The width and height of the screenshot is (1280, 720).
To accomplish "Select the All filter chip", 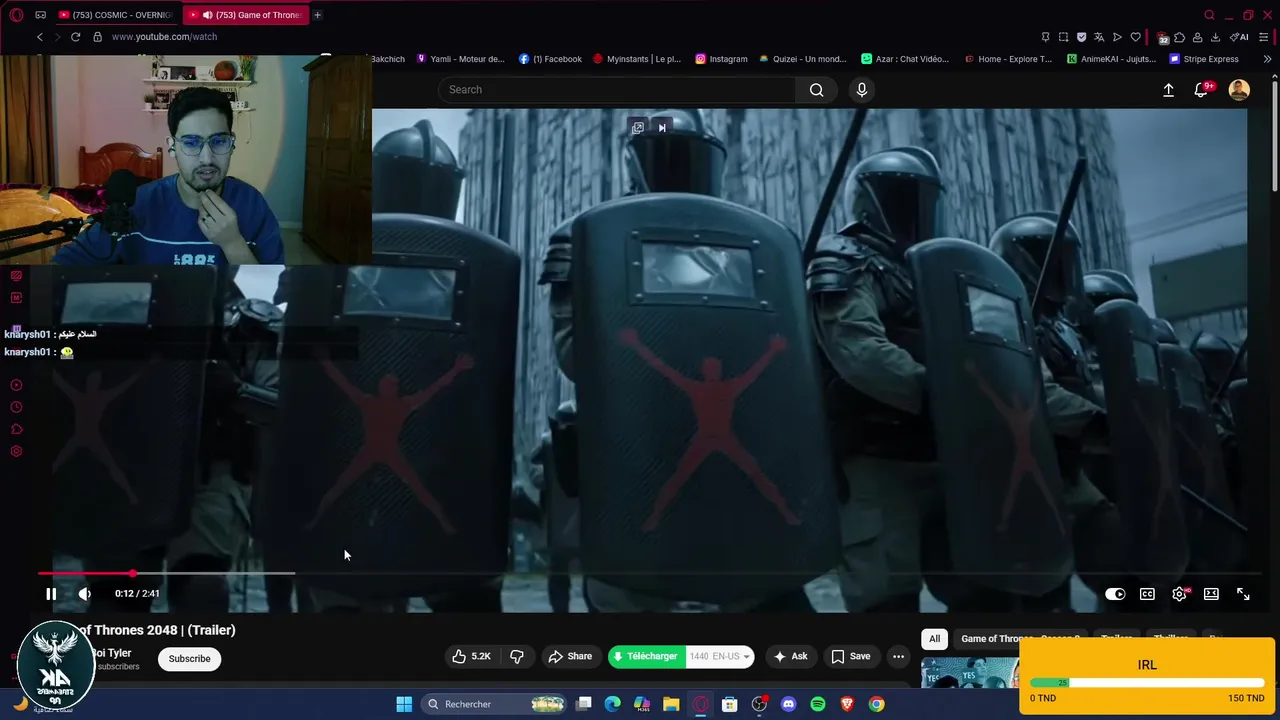I will (934, 639).
